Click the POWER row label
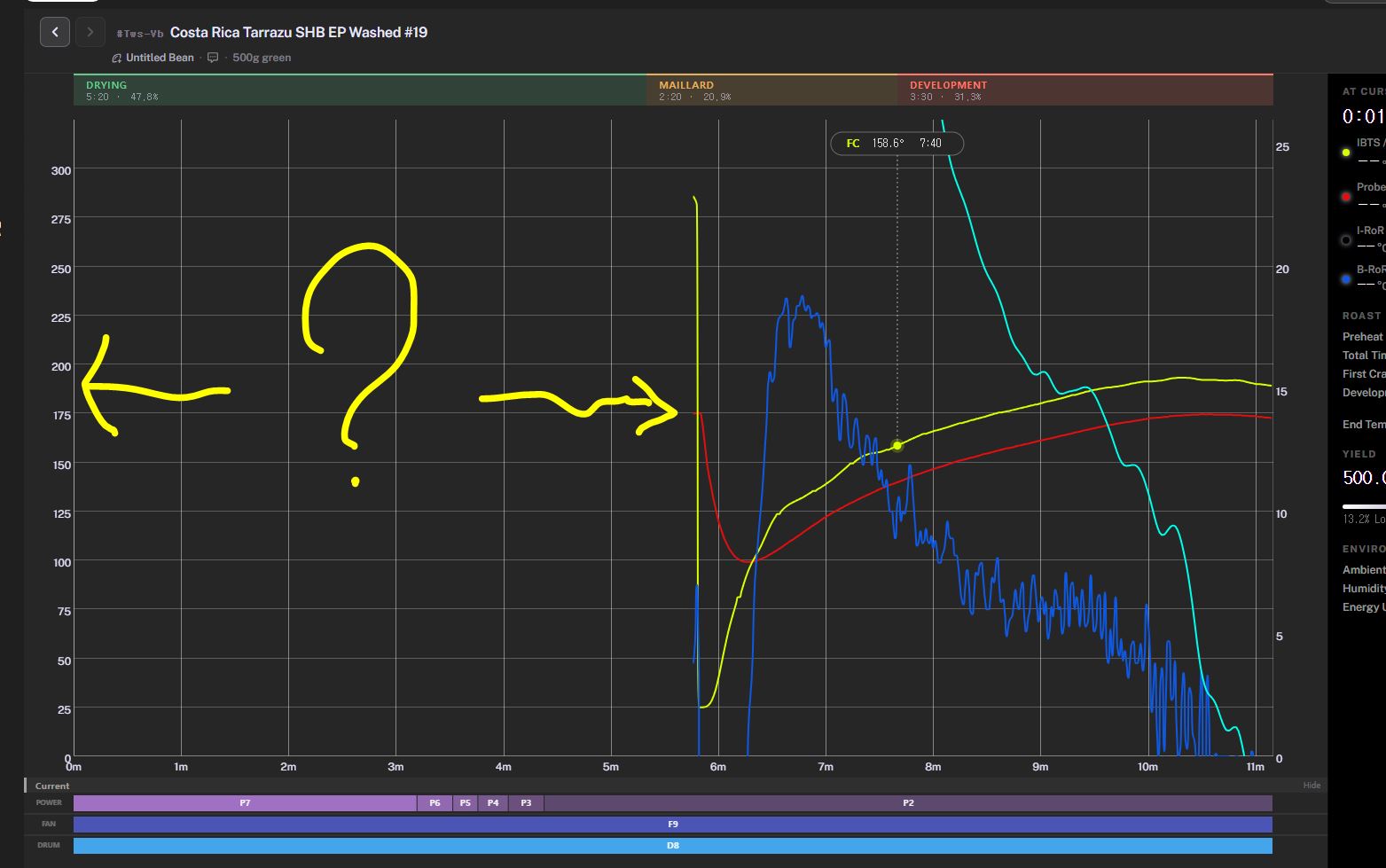 [49, 803]
